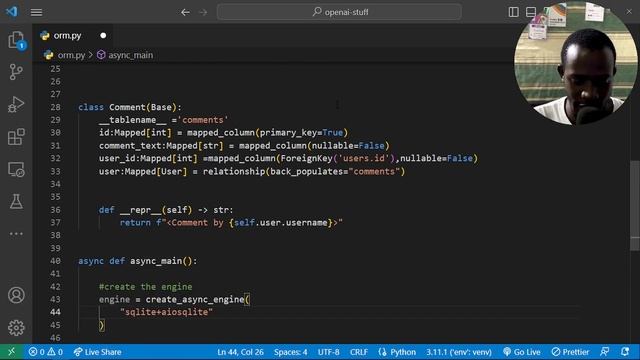This screenshot has width=640, height=360.
Task: Open the Accounts menu icon
Action: coord(16,295)
